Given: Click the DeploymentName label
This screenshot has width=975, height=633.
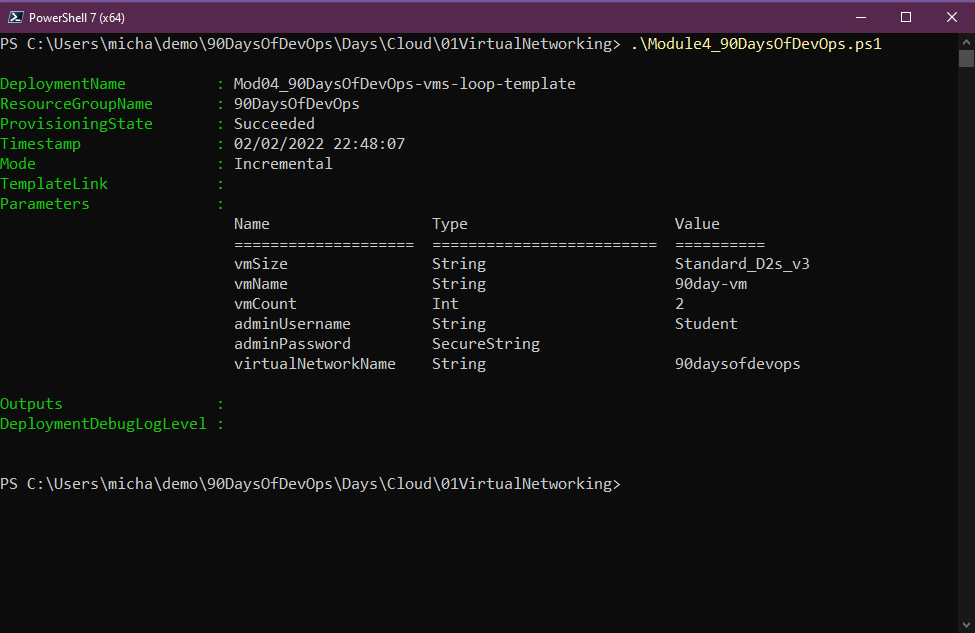Looking at the screenshot, I should click(x=63, y=84).
